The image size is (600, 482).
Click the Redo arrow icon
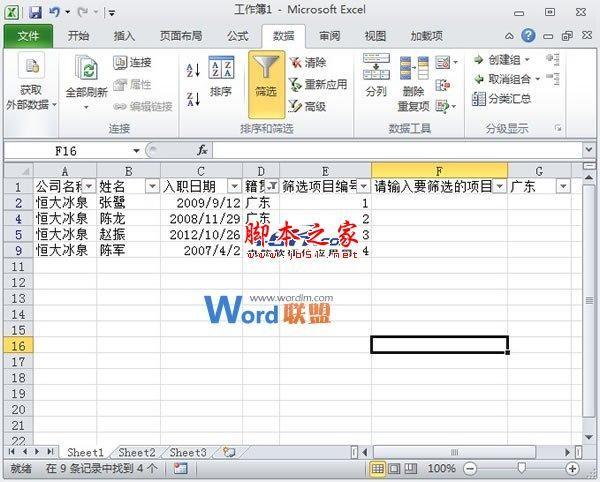click(82, 12)
